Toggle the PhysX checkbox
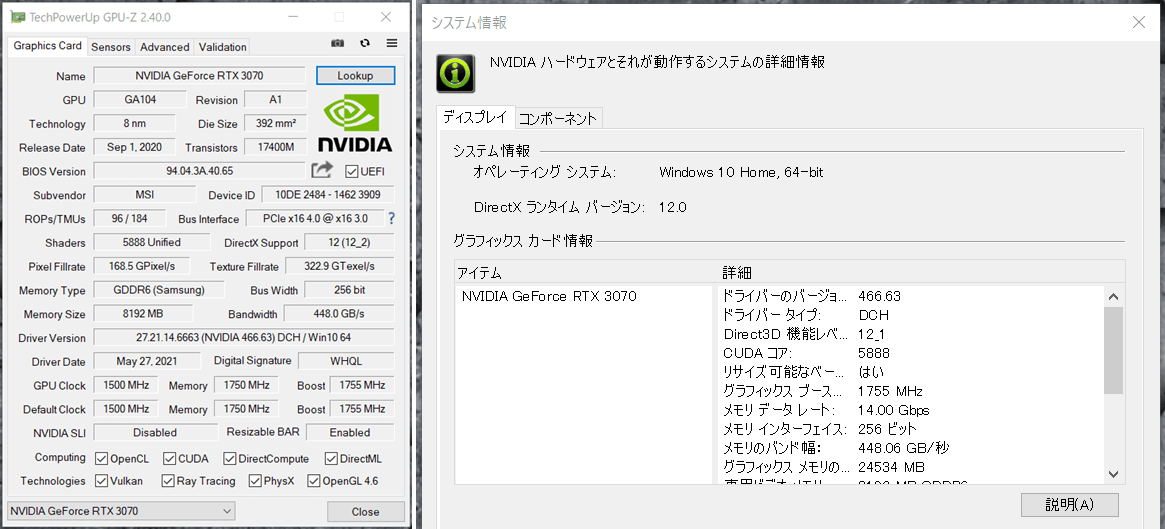Screen dimensions: 1165x529 pos(255,481)
